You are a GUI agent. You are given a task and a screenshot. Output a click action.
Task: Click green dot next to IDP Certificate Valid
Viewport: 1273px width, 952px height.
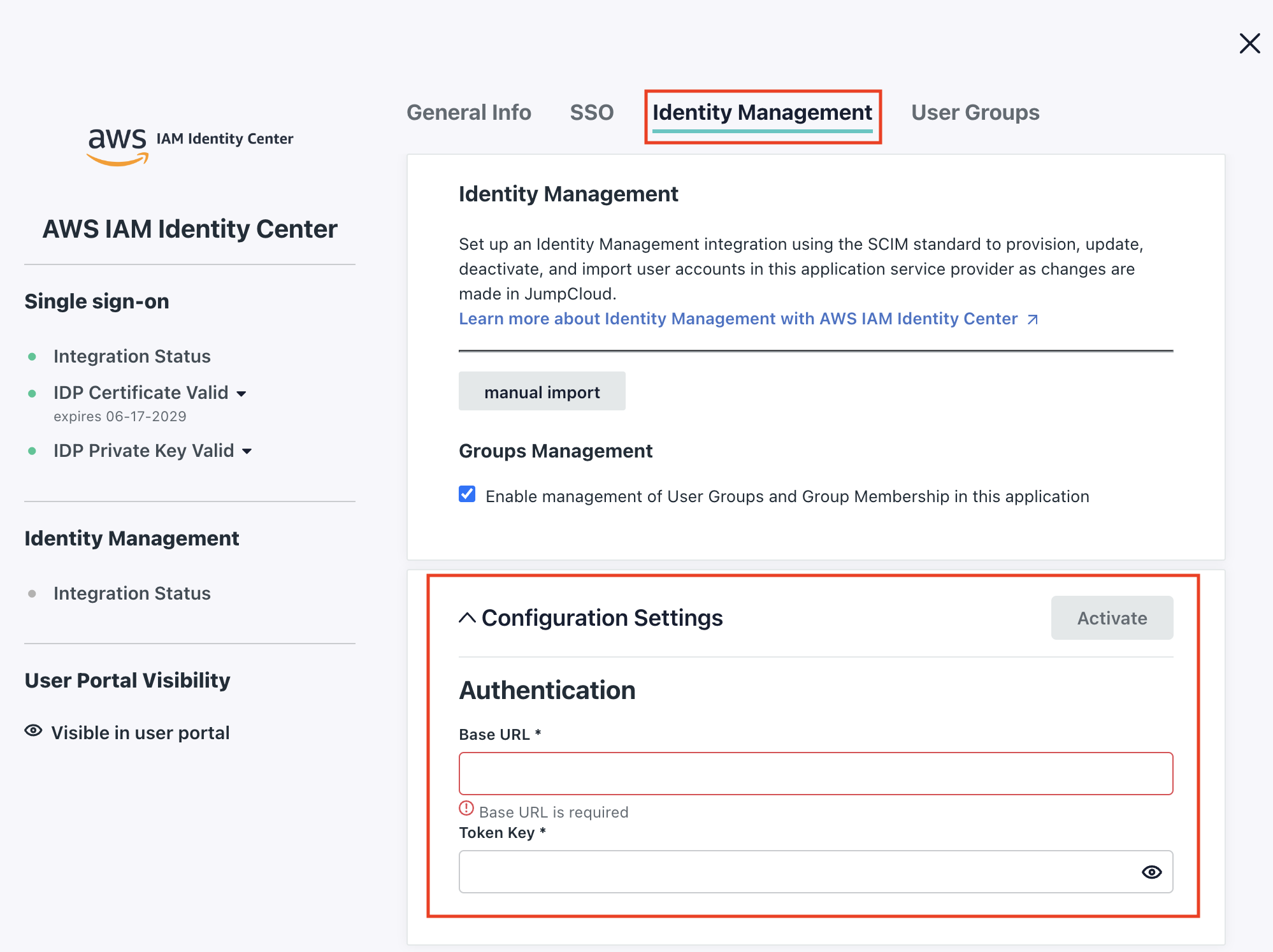click(33, 393)
